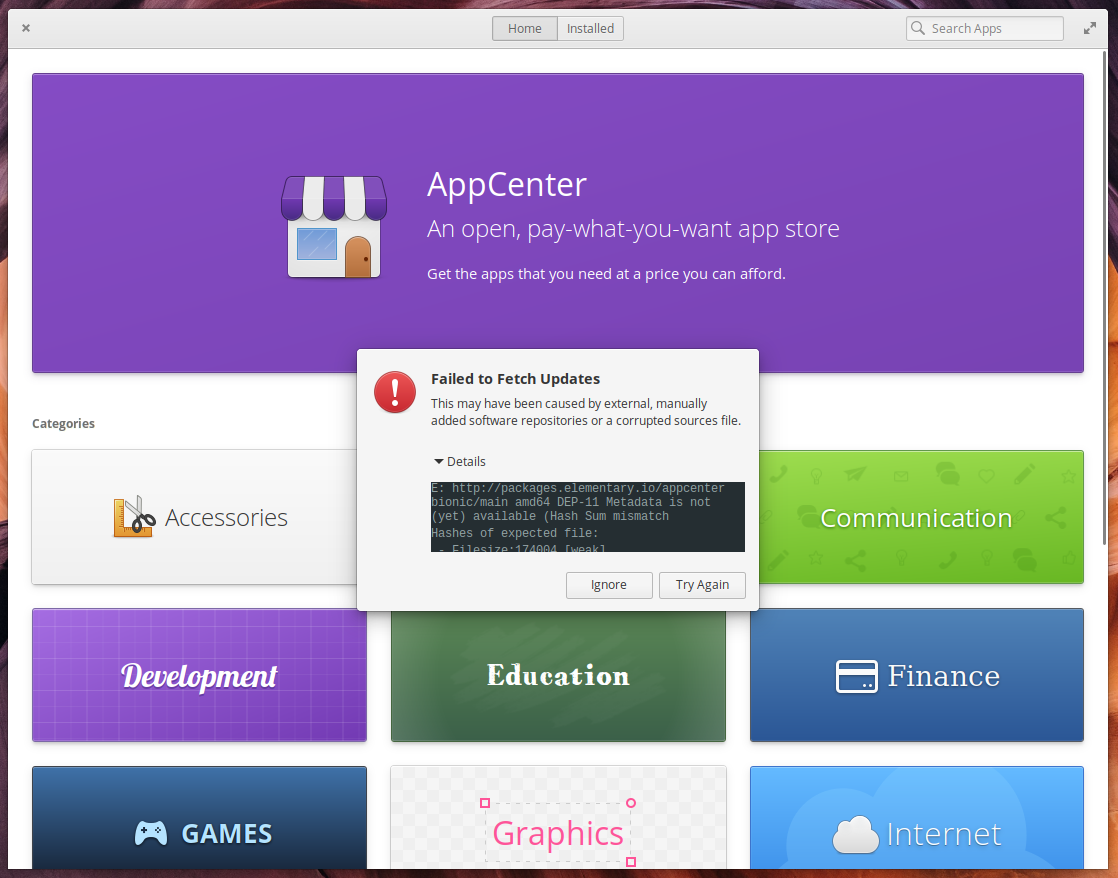1118x878 pixels.
Task: Click the error details text box
Action: (x=588, y=517)
